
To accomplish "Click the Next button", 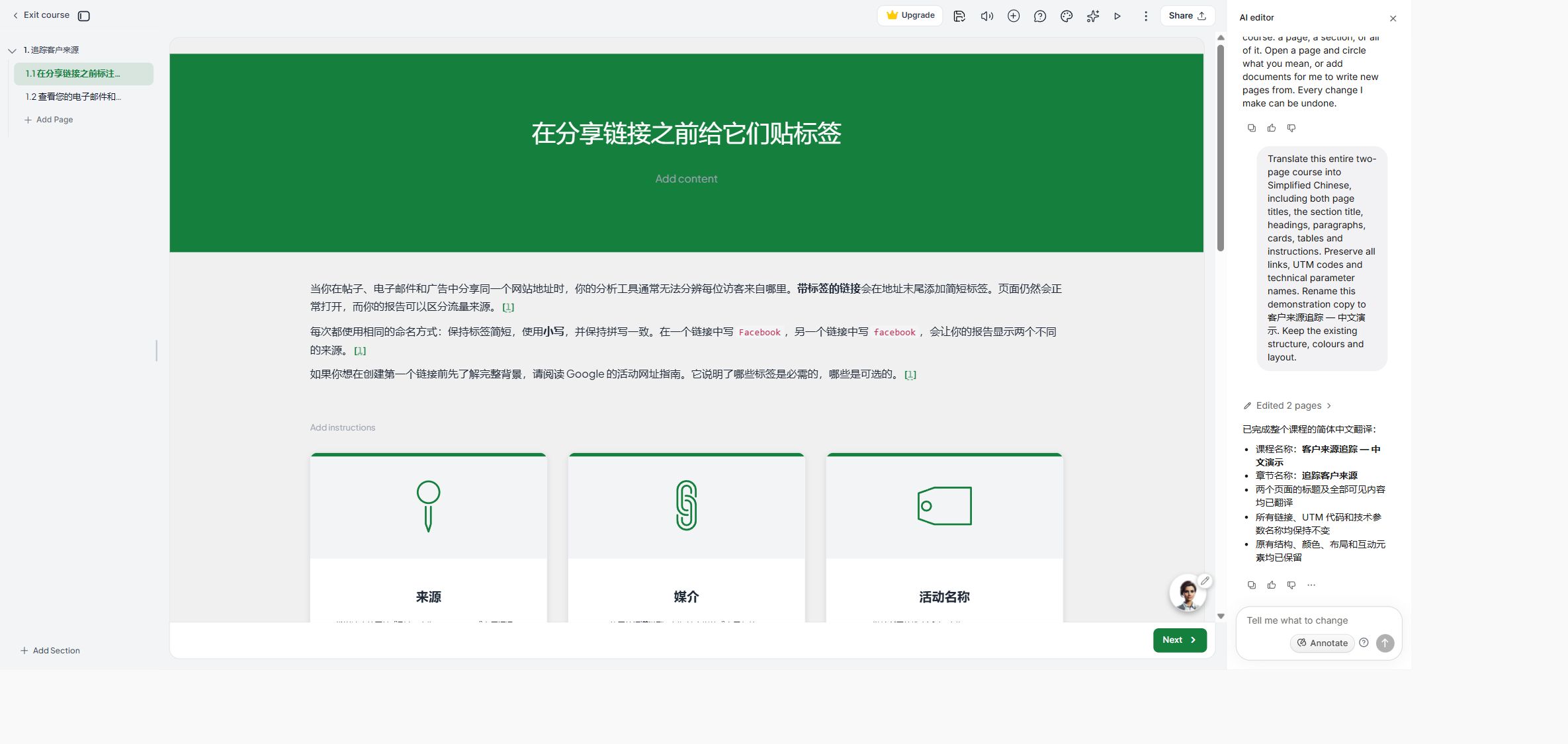I will (1180, 640).
